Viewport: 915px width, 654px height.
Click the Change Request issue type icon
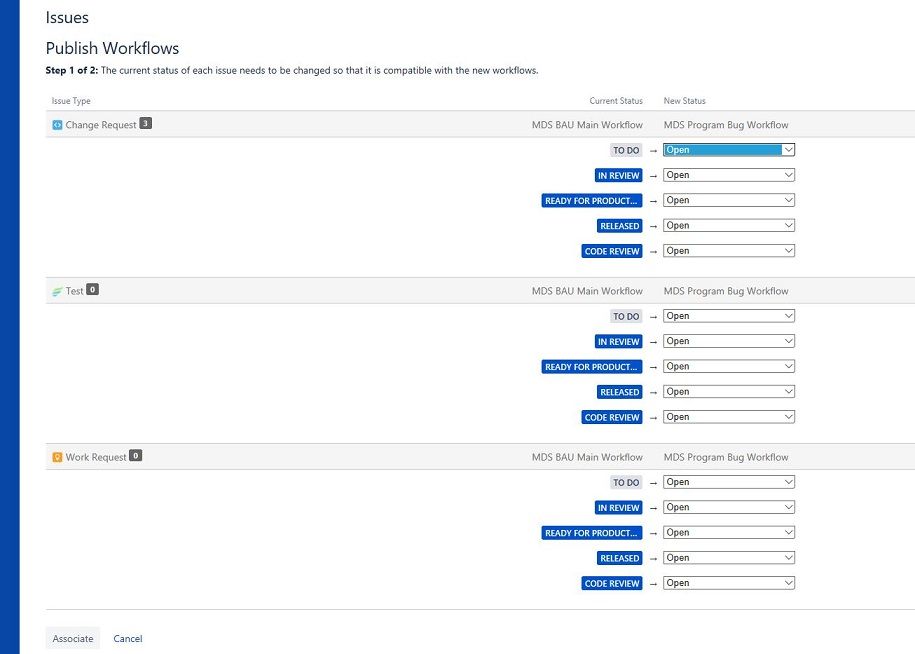[57, 125]
